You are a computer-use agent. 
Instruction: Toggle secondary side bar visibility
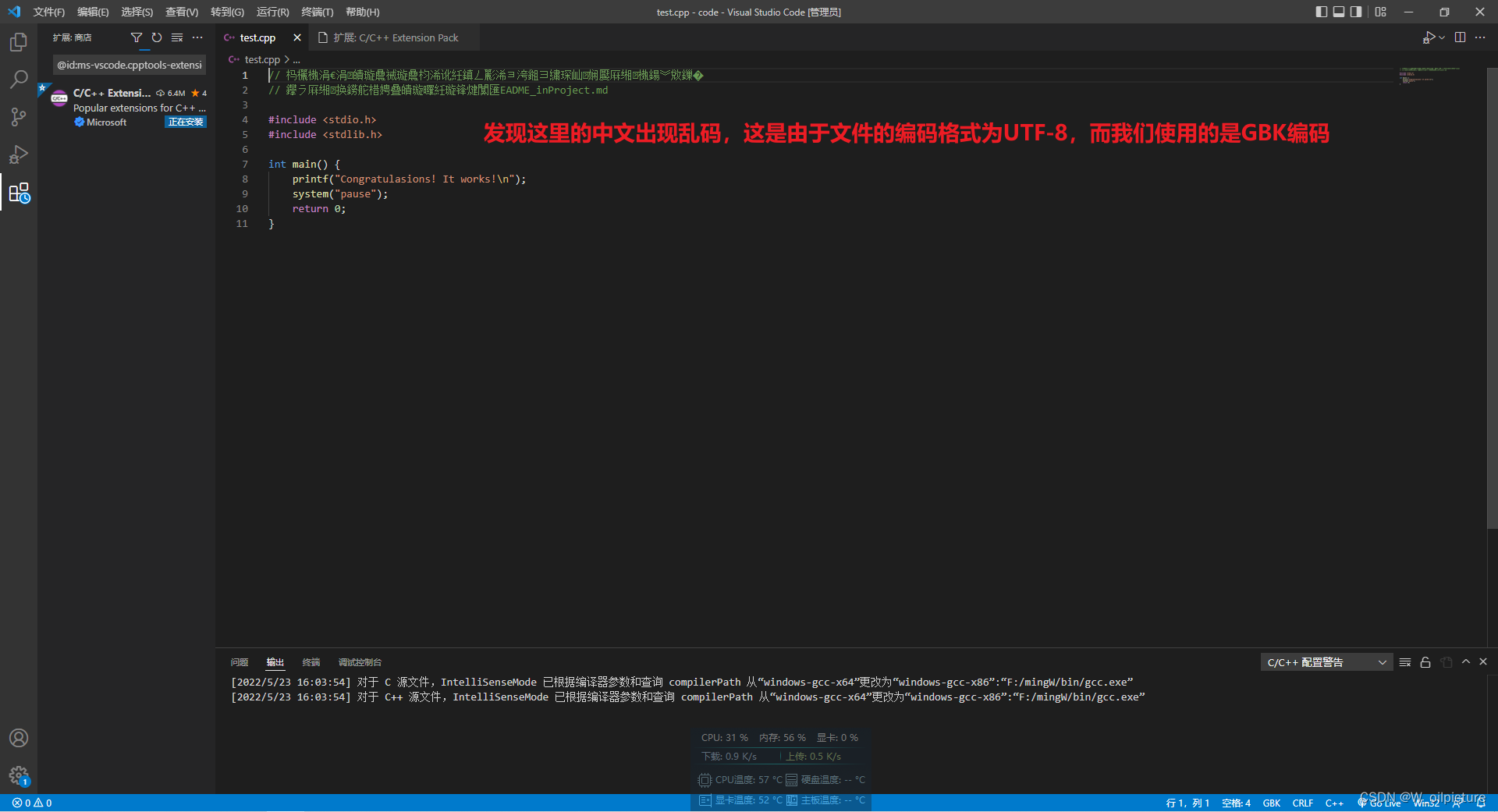coord(1356,12)
